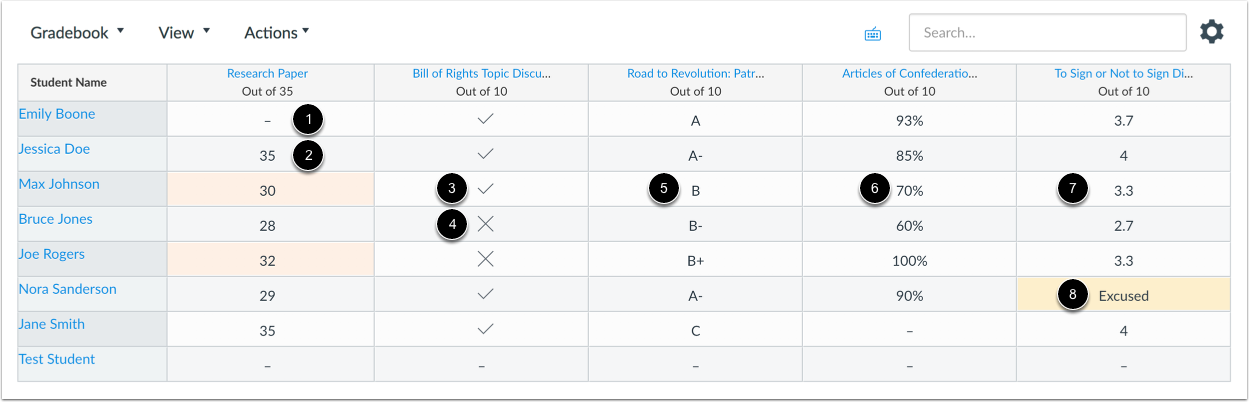Click the checkmark in Jane Smith's row

coord(485,330)
